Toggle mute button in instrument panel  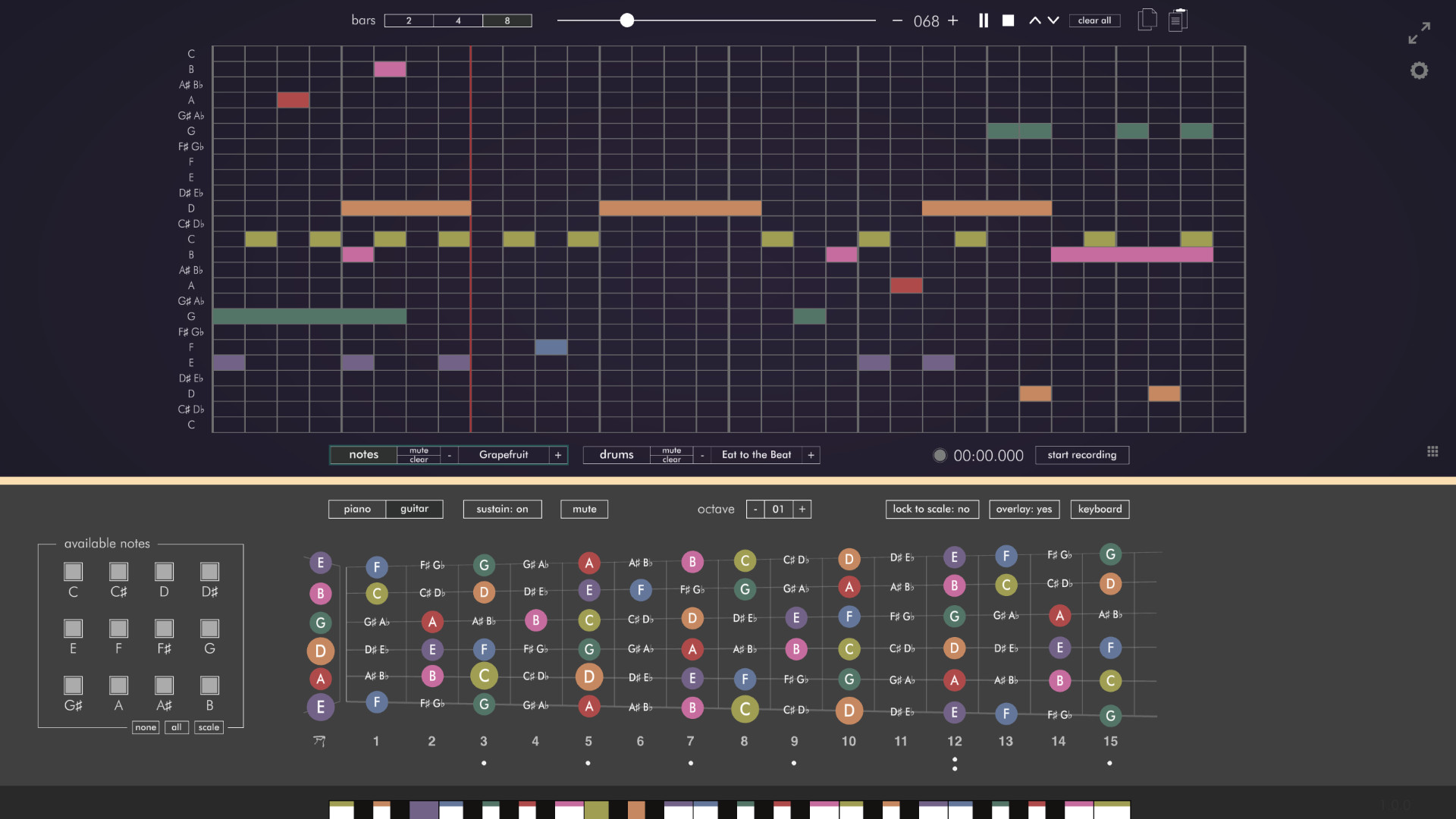583,509
